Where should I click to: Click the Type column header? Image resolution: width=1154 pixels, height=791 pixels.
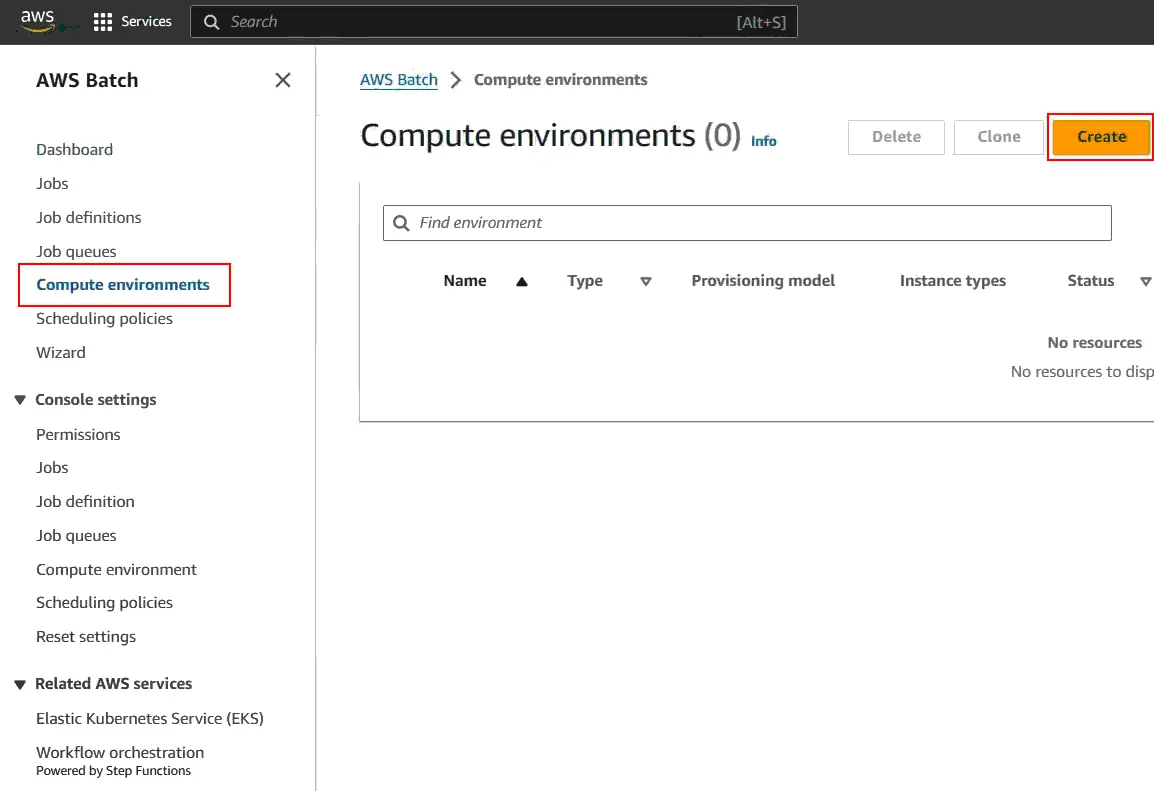tap(585, 281)
